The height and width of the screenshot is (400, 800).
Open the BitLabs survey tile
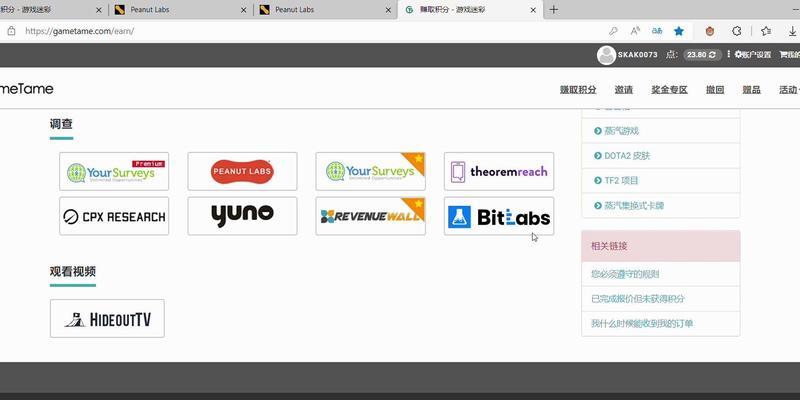[499, 216]
